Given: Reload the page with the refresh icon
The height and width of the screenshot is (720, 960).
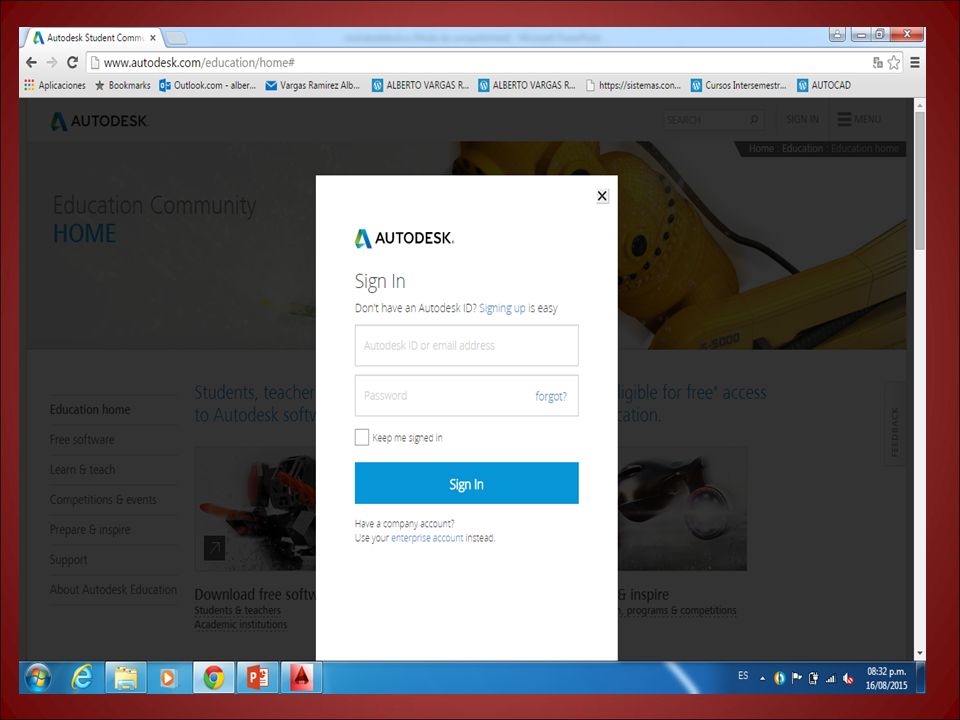Looking at the screenshot, I should [72, 62].
